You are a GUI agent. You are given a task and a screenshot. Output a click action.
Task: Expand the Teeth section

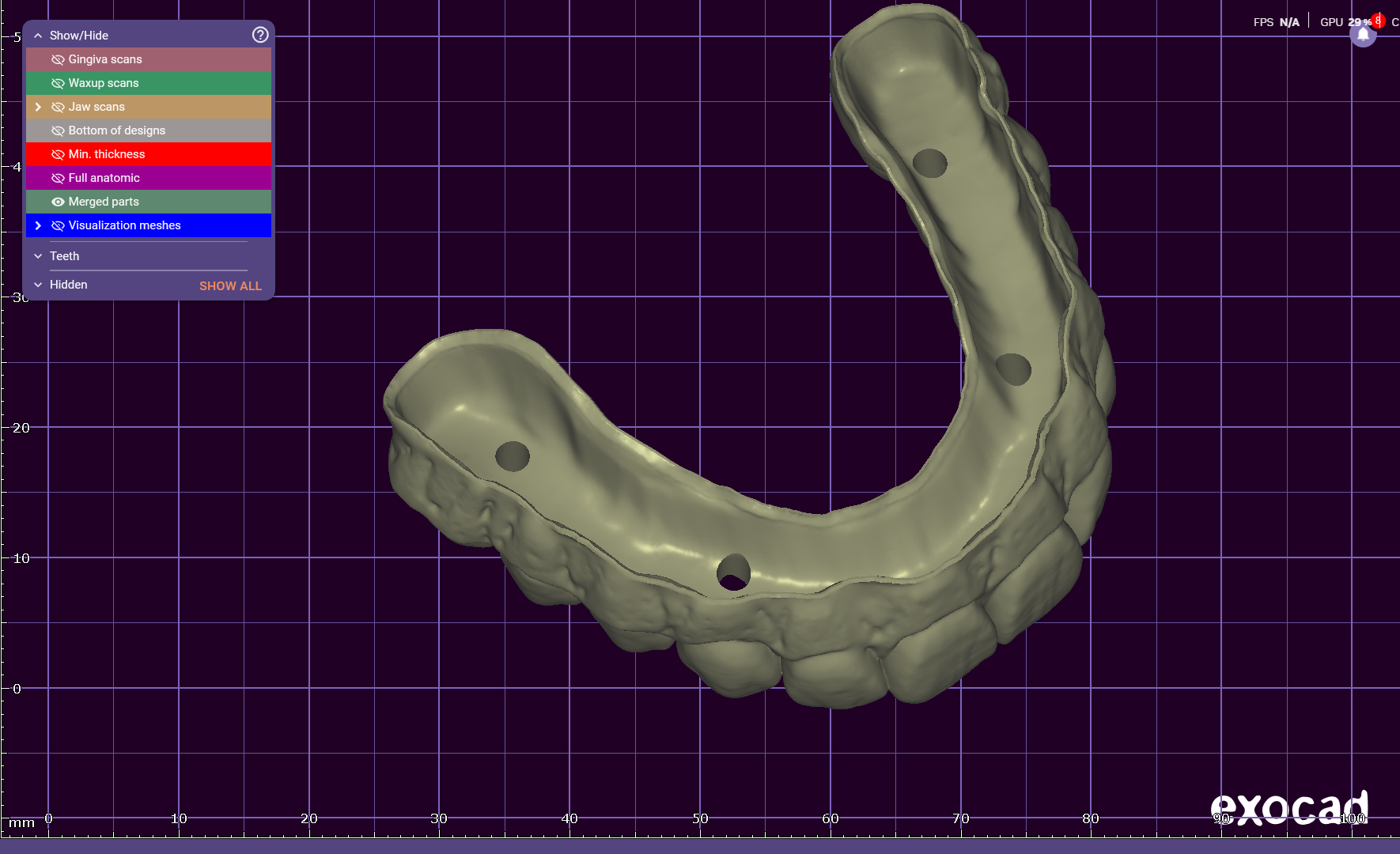38,256
